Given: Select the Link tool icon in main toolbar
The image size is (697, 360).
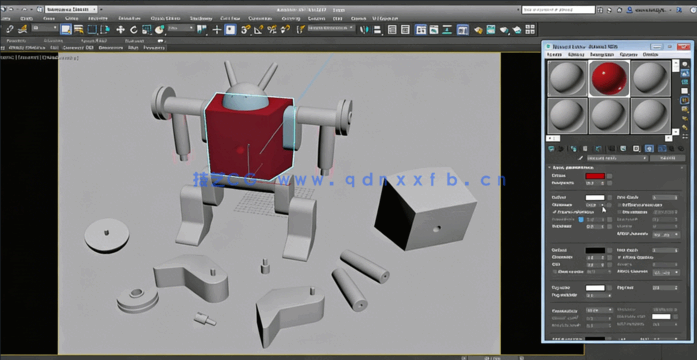Looking at the screenshot, I should pos(9,30).
